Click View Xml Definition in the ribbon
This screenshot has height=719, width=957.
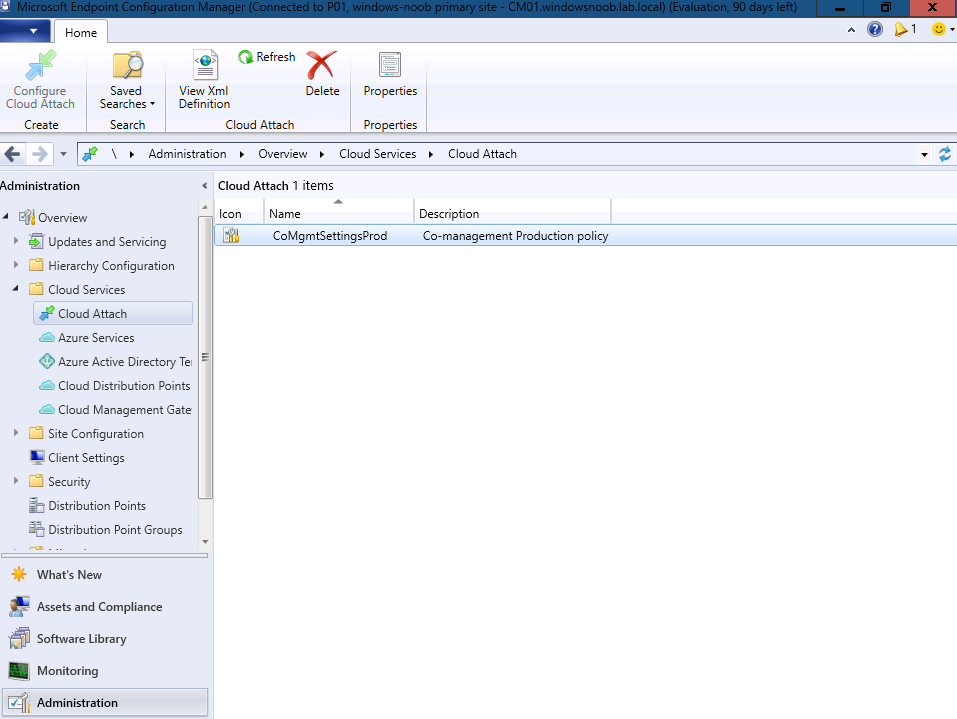point(204,81)
